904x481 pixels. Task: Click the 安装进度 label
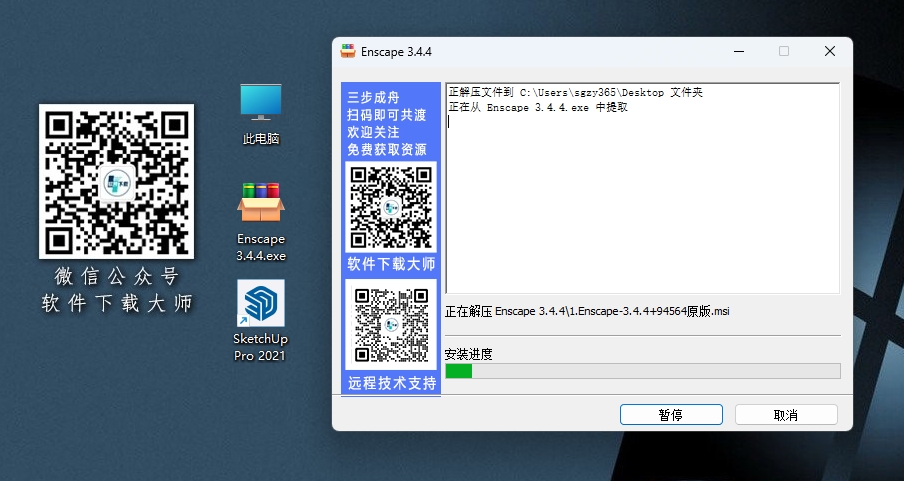point(469,354)
